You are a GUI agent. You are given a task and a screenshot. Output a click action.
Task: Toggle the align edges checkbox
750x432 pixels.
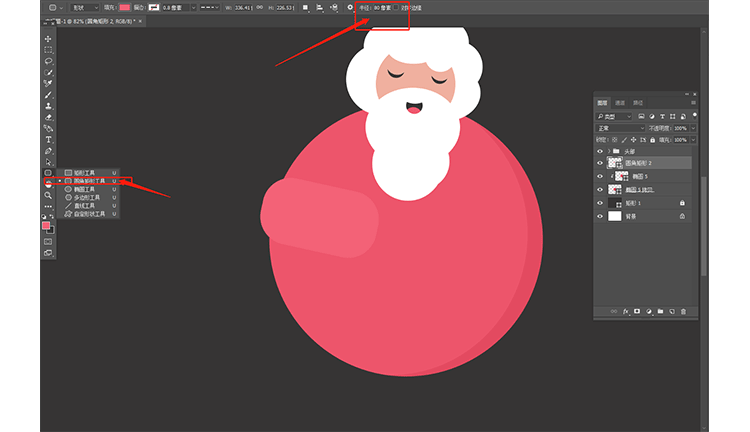pos(396,8)
